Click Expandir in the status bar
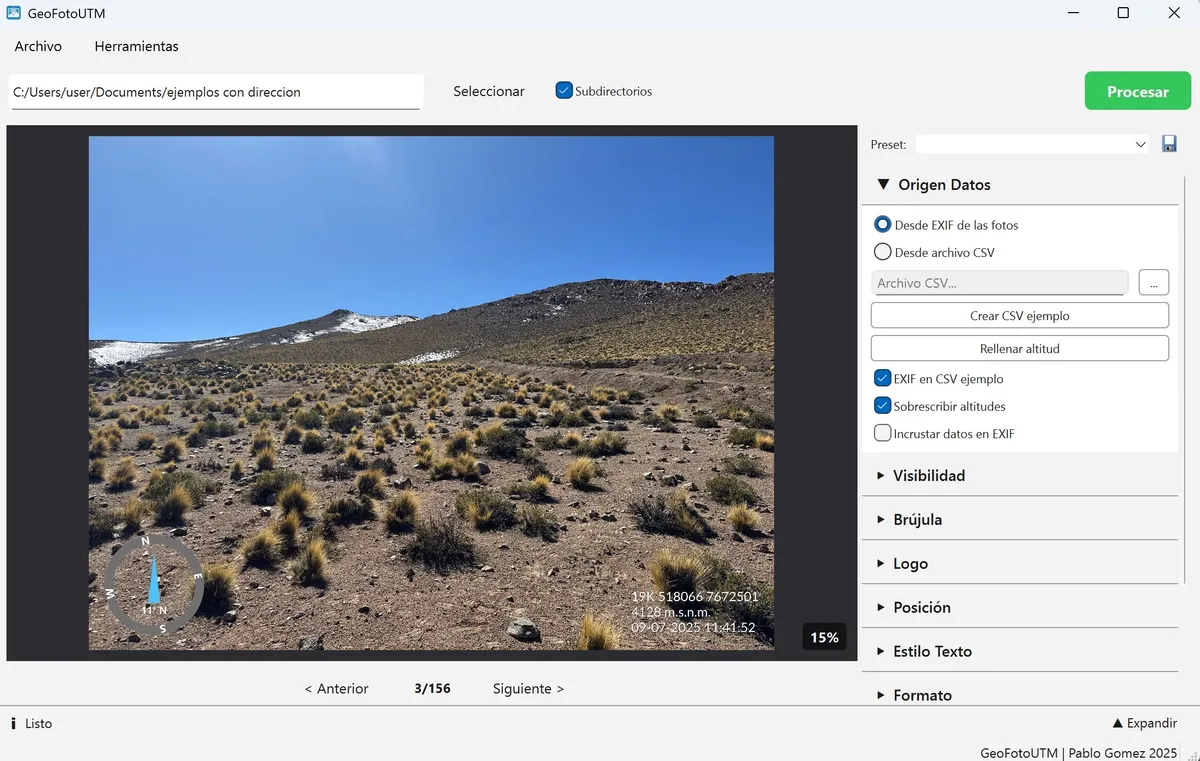Viewport: 1200px width, 761px height. coord(1145,723)
